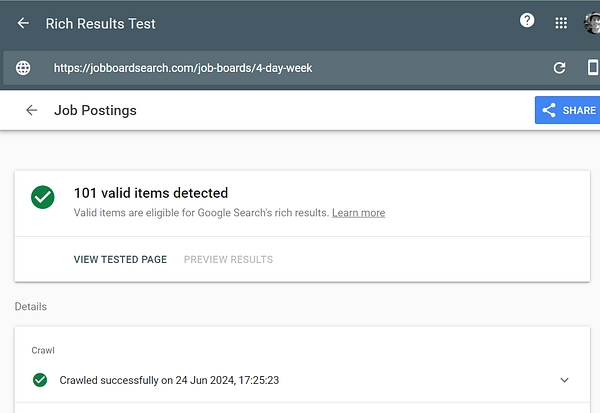This screenshot has height=413, width=600.
Task: Click Preview Results
Action: coord(228,259)
